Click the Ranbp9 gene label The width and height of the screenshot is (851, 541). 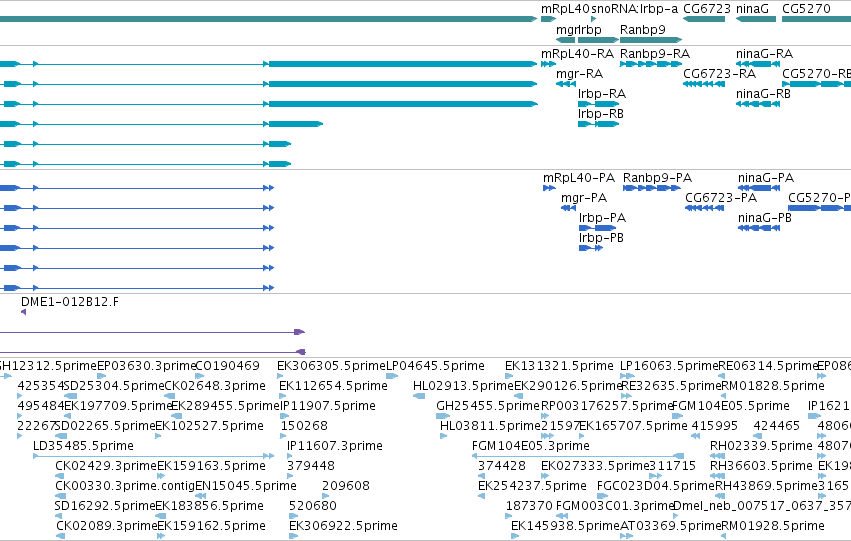[x=643, y=29]
